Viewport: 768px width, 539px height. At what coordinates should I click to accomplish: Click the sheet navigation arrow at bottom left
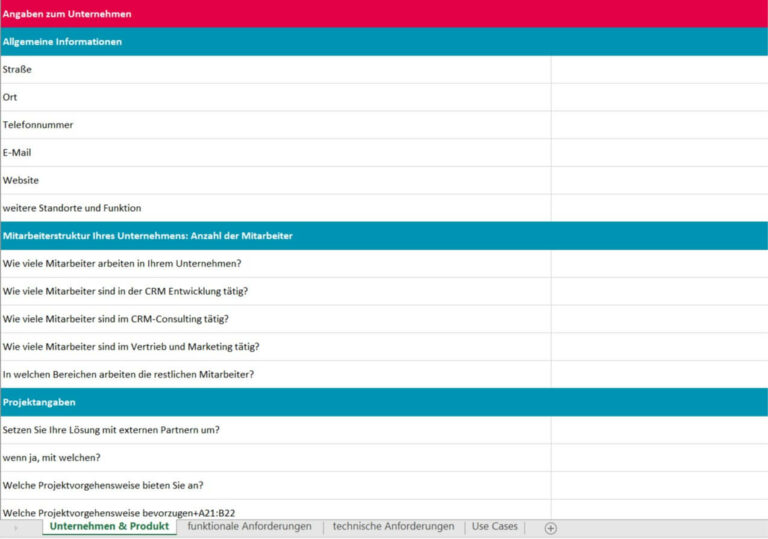[x=15, y=527]
